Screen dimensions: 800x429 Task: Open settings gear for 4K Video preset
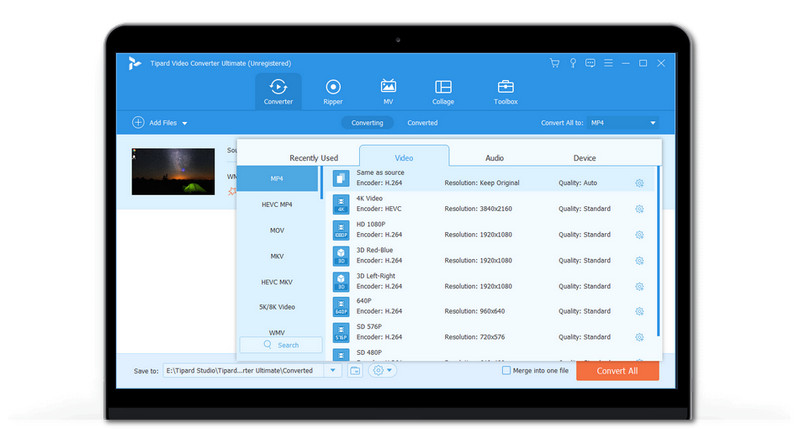[x=639, y=209]
